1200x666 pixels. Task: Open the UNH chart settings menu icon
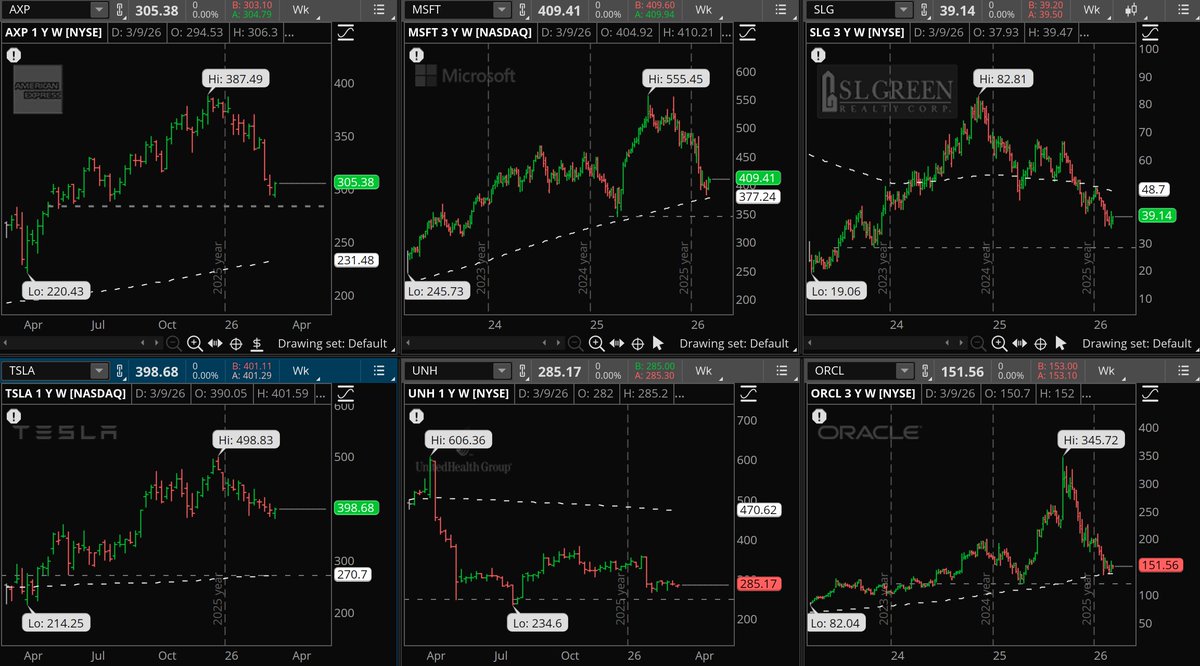tap(781, 371)
